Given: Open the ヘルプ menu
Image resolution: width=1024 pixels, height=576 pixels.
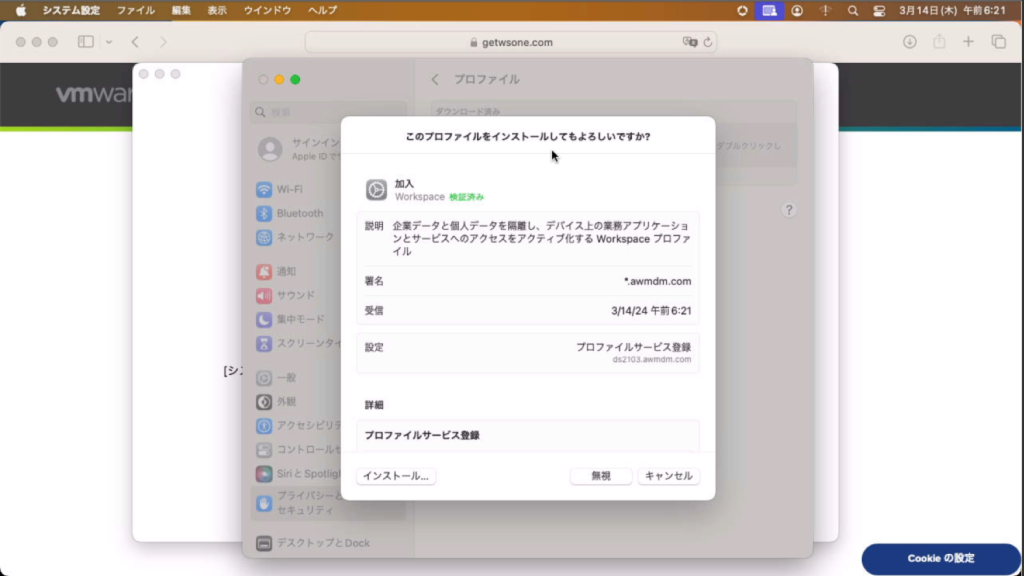Looking at the screenshot, I should pyautogui.click(x=323, y=10).
